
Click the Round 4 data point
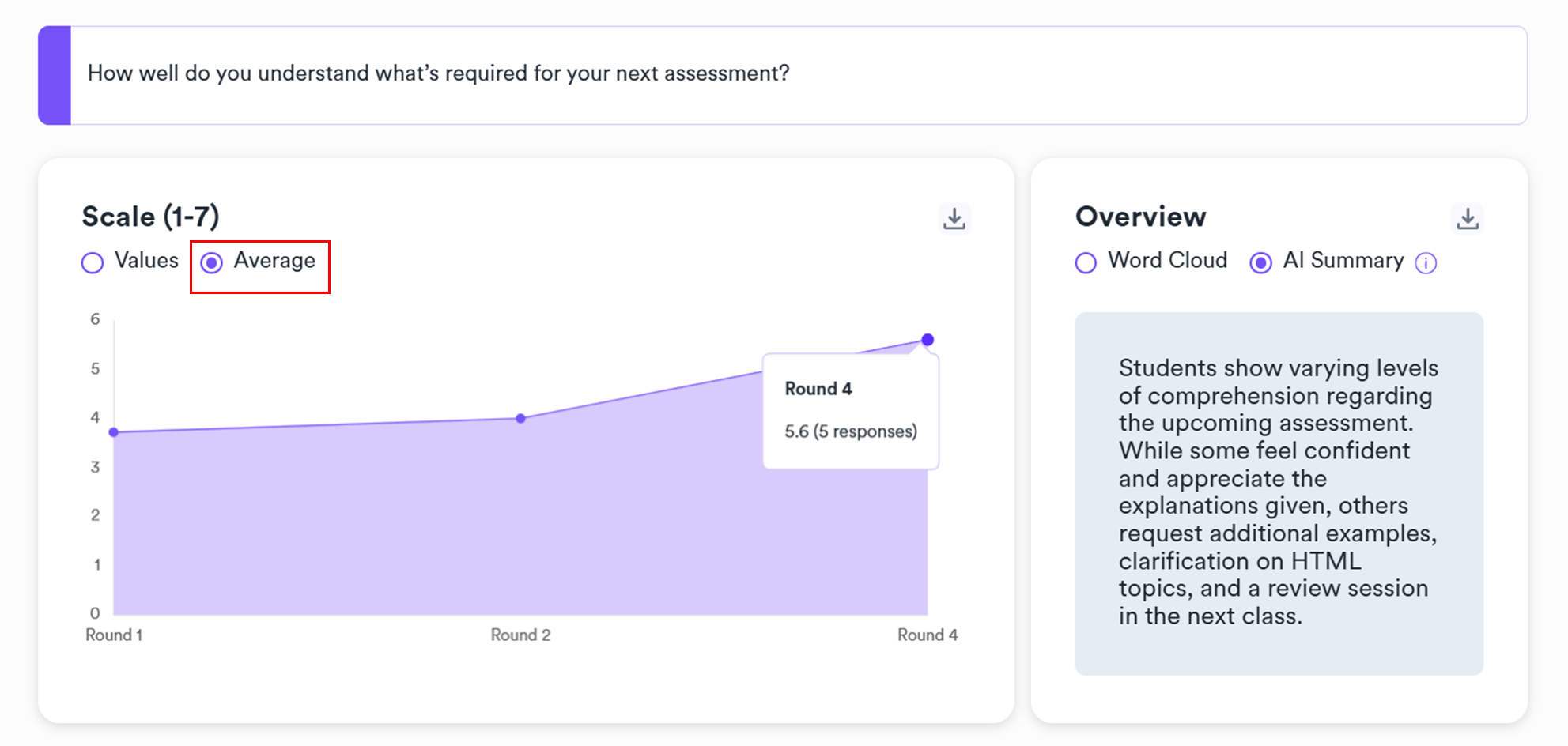[928, 340]
